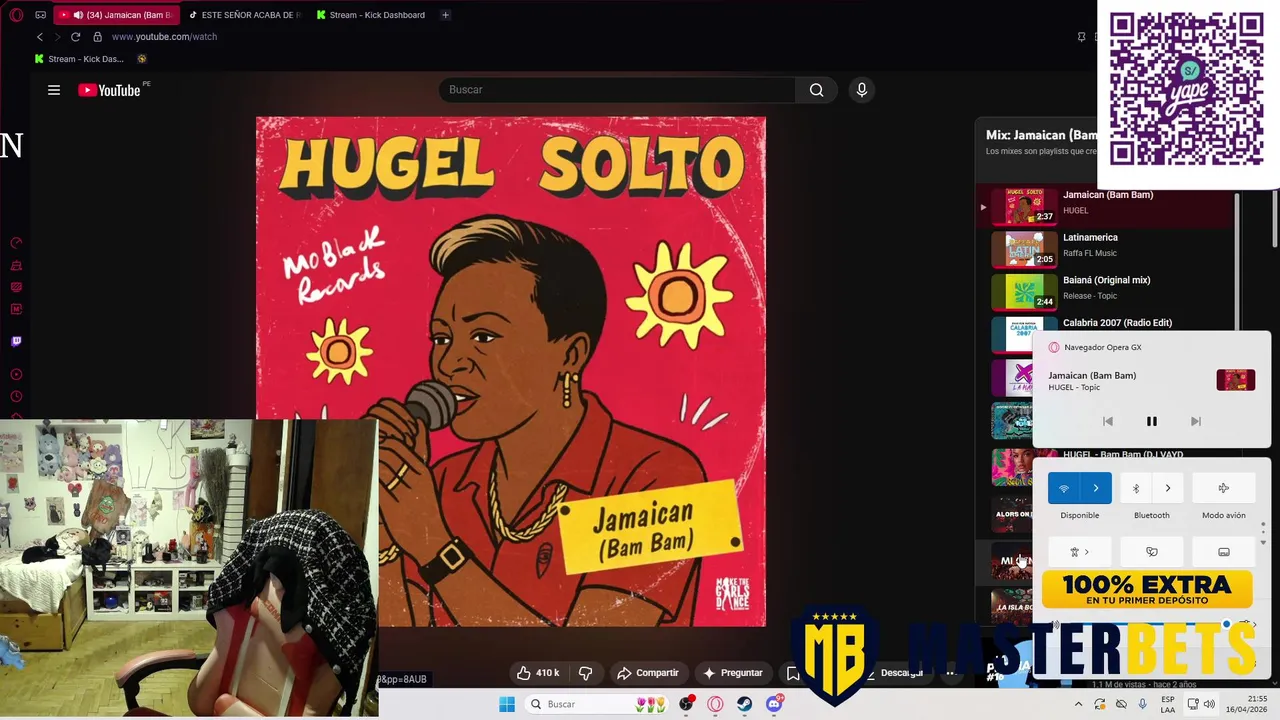Switch to the Jamaican (Bam Bam) tab
1280x720 pixels.
[x=116, y=15]
